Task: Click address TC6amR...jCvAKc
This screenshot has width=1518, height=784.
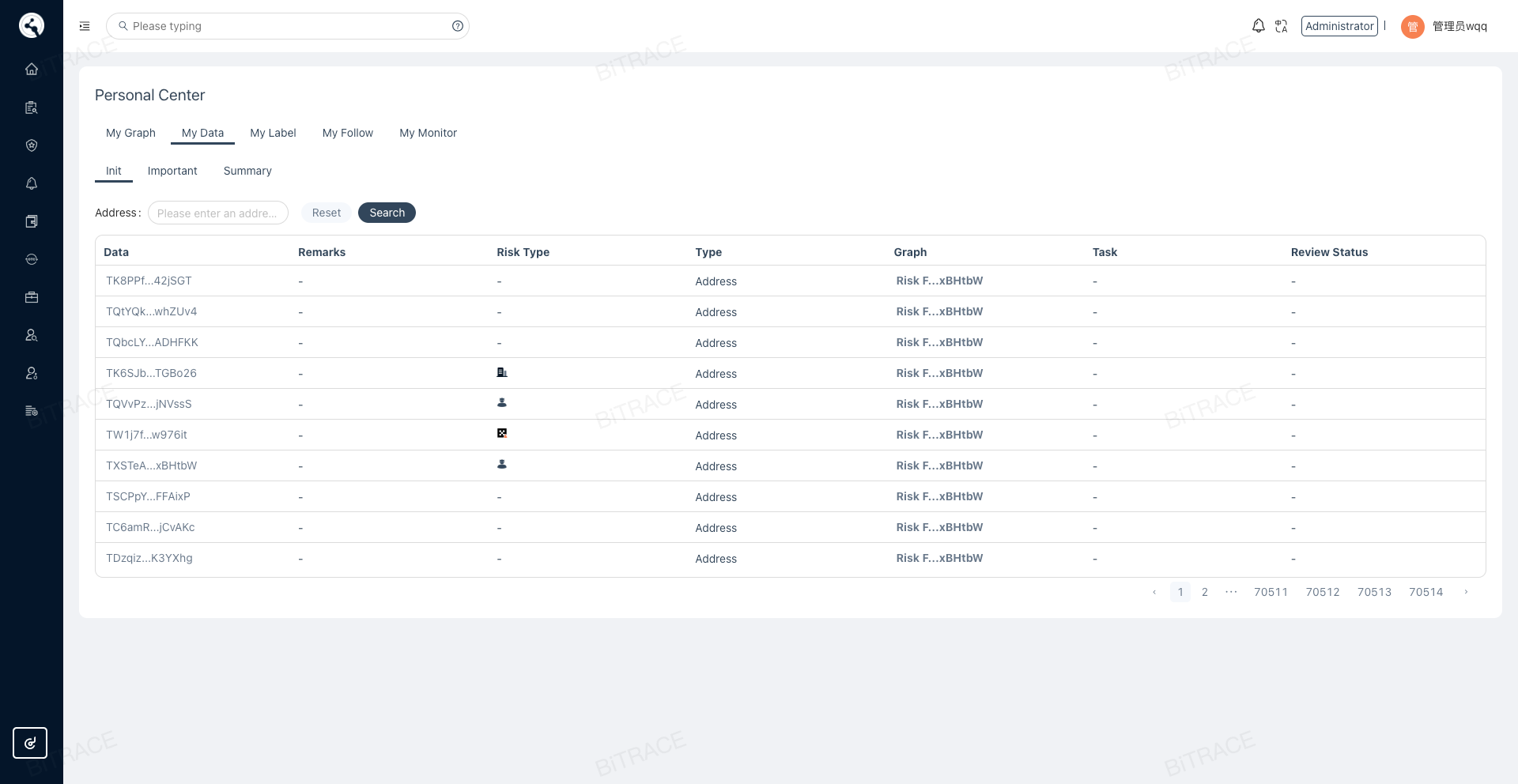Action: point(150,527)
